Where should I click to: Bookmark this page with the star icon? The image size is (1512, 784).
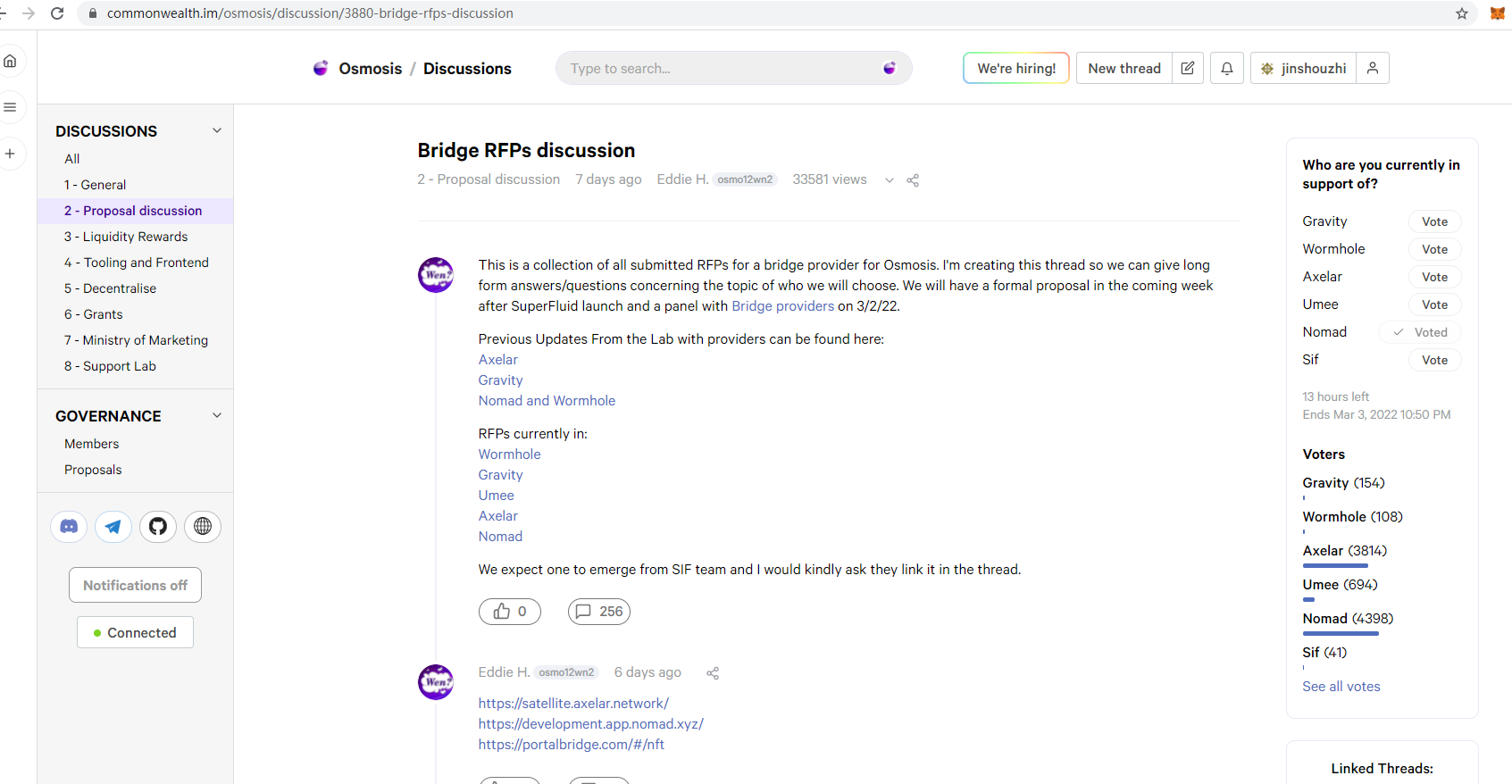(1462, 13)
